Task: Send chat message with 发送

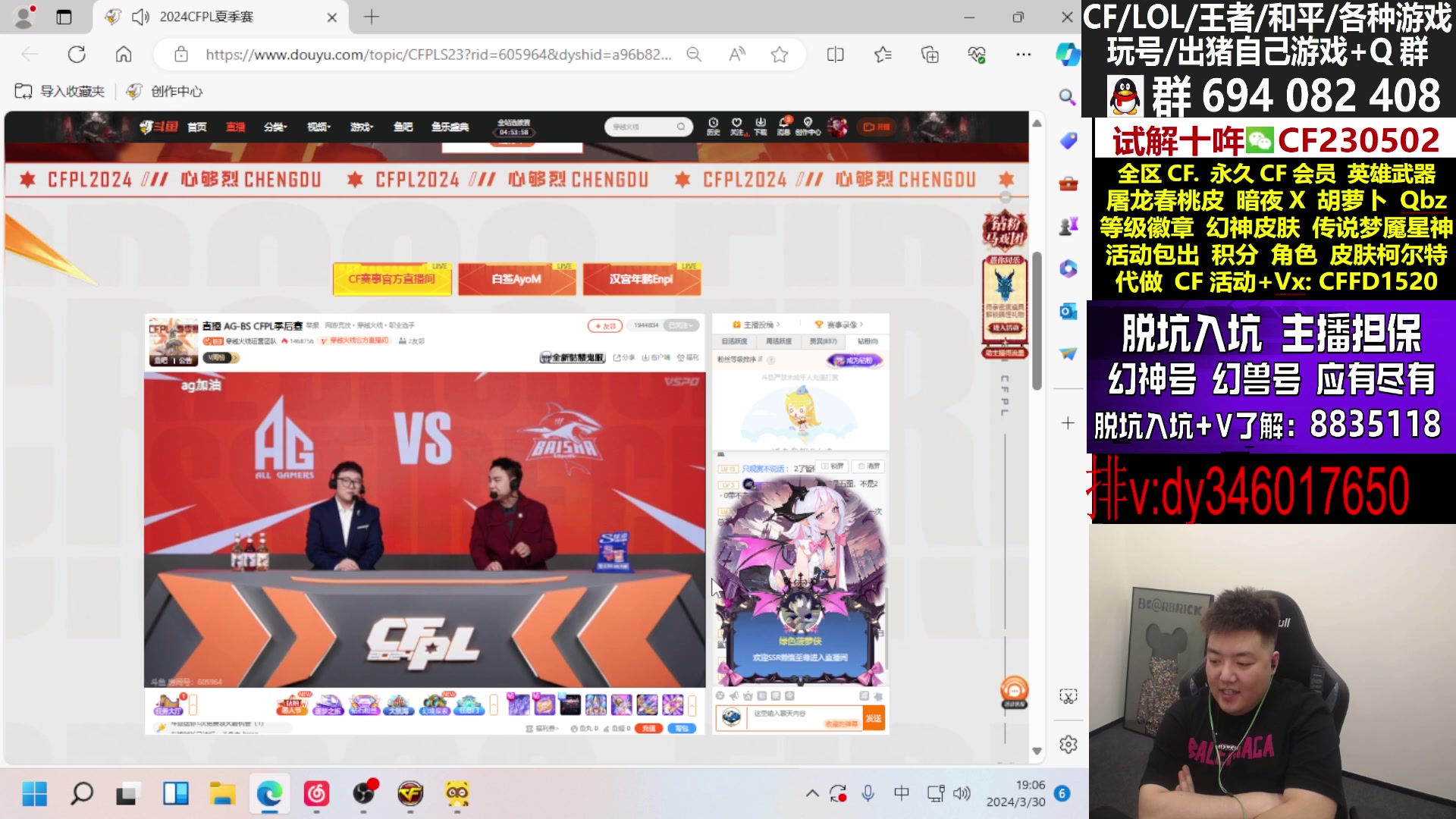Action: pos(874,718)
